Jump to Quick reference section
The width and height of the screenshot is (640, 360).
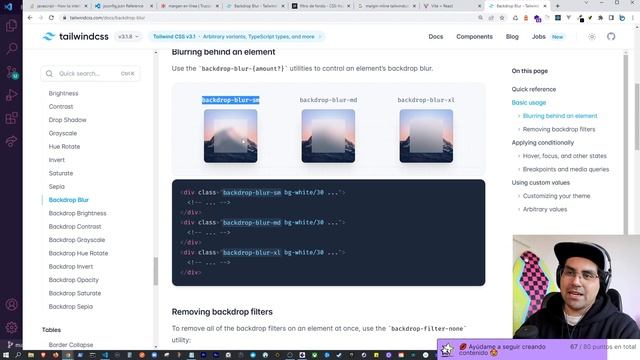pyautogui.click(x=533, y=89)
